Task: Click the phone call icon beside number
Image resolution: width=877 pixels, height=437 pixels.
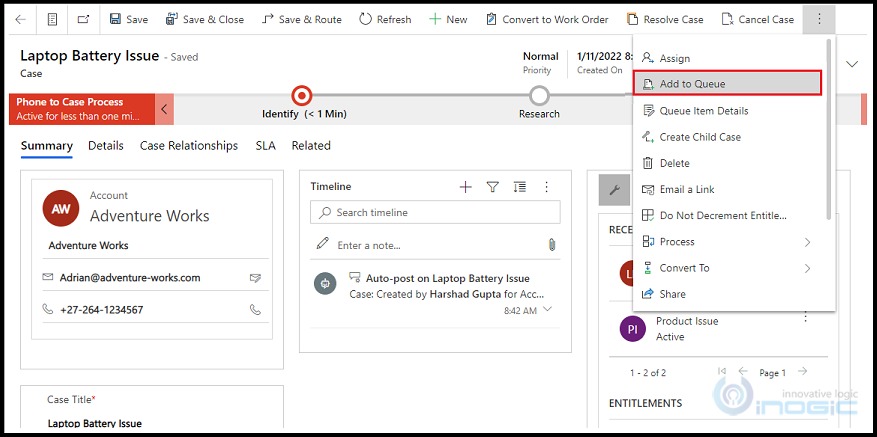Action: [x=256, y=310]
